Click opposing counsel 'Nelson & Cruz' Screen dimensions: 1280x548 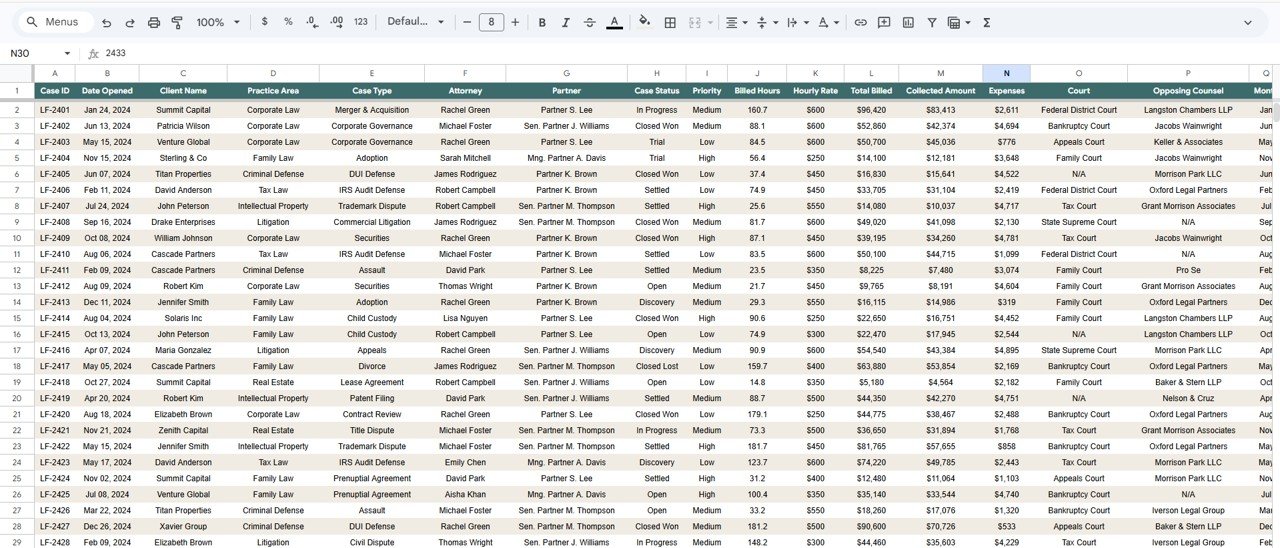(1187, 398)
